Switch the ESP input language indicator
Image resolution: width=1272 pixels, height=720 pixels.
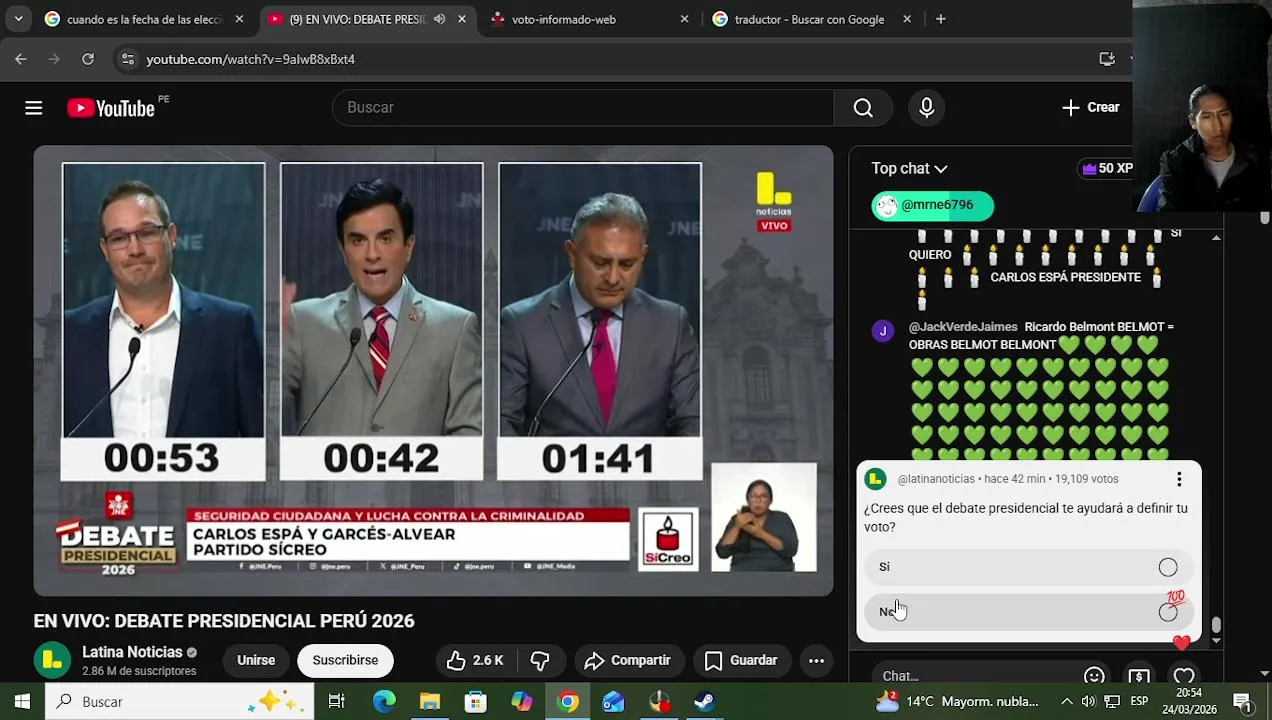click(x=1139, y=702)
